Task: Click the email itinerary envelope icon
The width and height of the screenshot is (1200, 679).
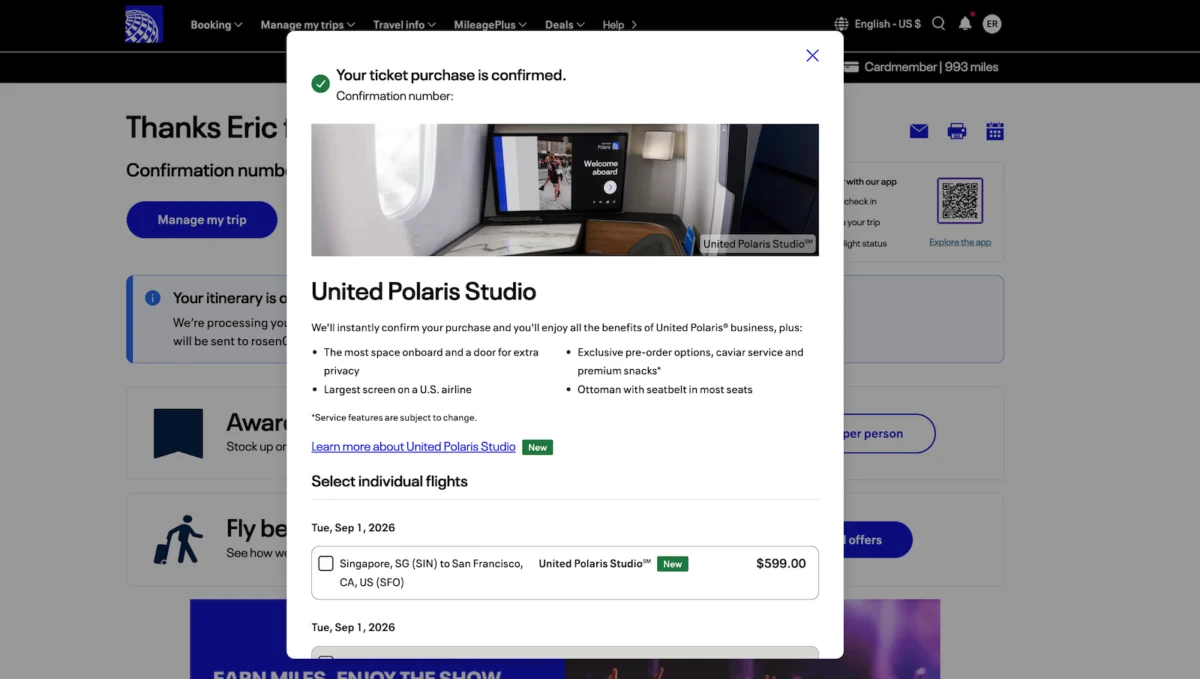Action: pos(919,131)
